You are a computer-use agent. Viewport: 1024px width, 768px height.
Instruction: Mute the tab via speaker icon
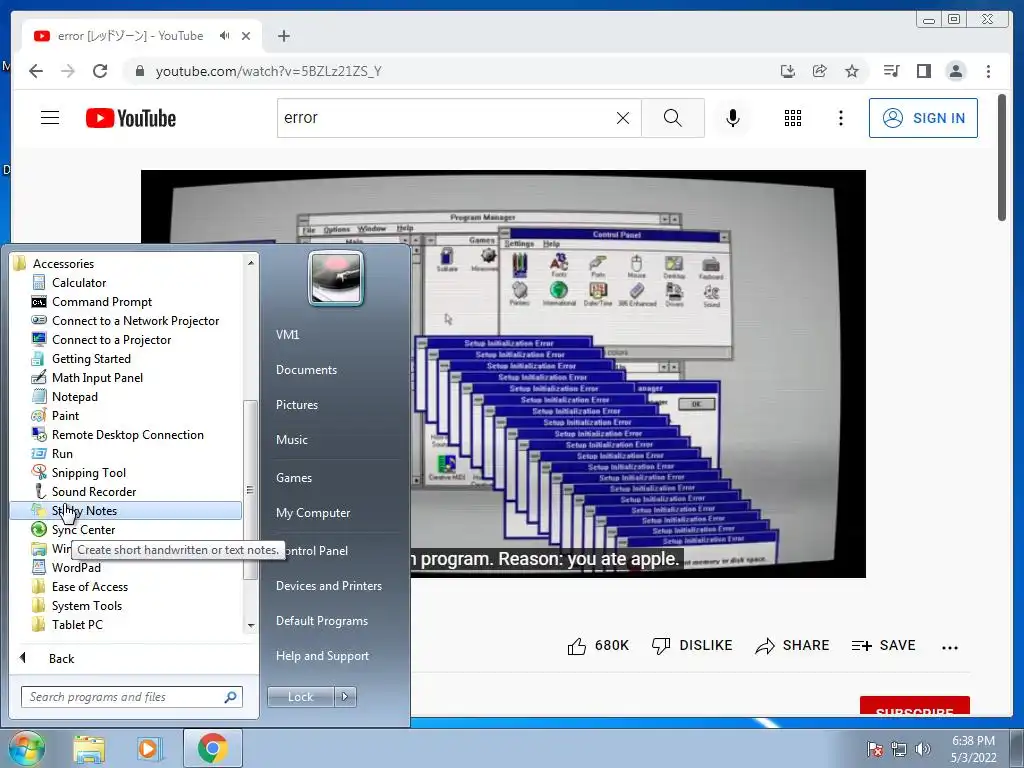pos(225,36)
